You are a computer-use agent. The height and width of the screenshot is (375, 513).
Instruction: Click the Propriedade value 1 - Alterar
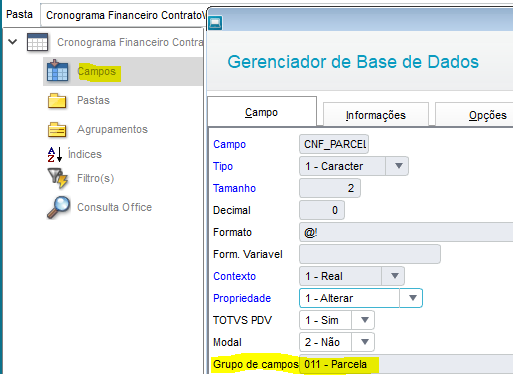[x=329, y=298]
